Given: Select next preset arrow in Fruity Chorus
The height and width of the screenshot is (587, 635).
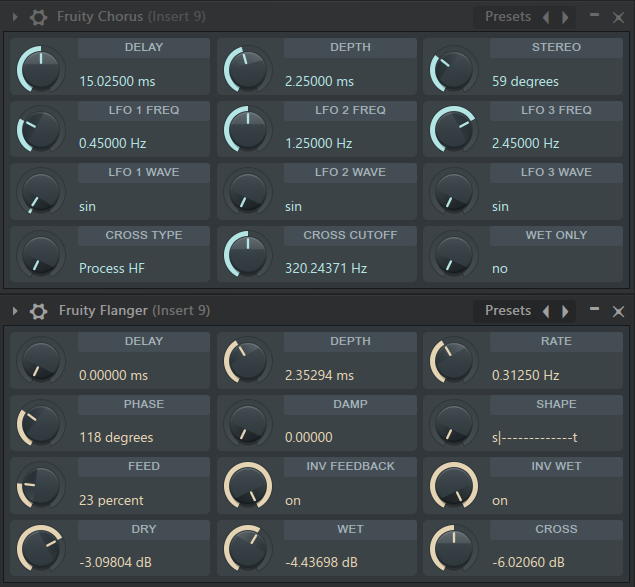Looking at the screenshot, I should 566,17.
